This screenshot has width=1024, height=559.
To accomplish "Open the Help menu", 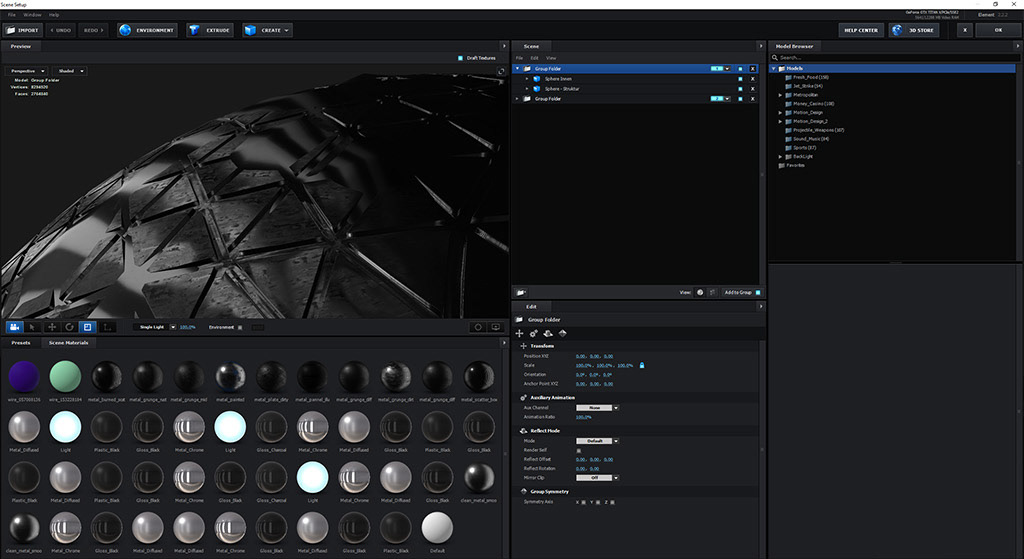I will tap(54, 14).
